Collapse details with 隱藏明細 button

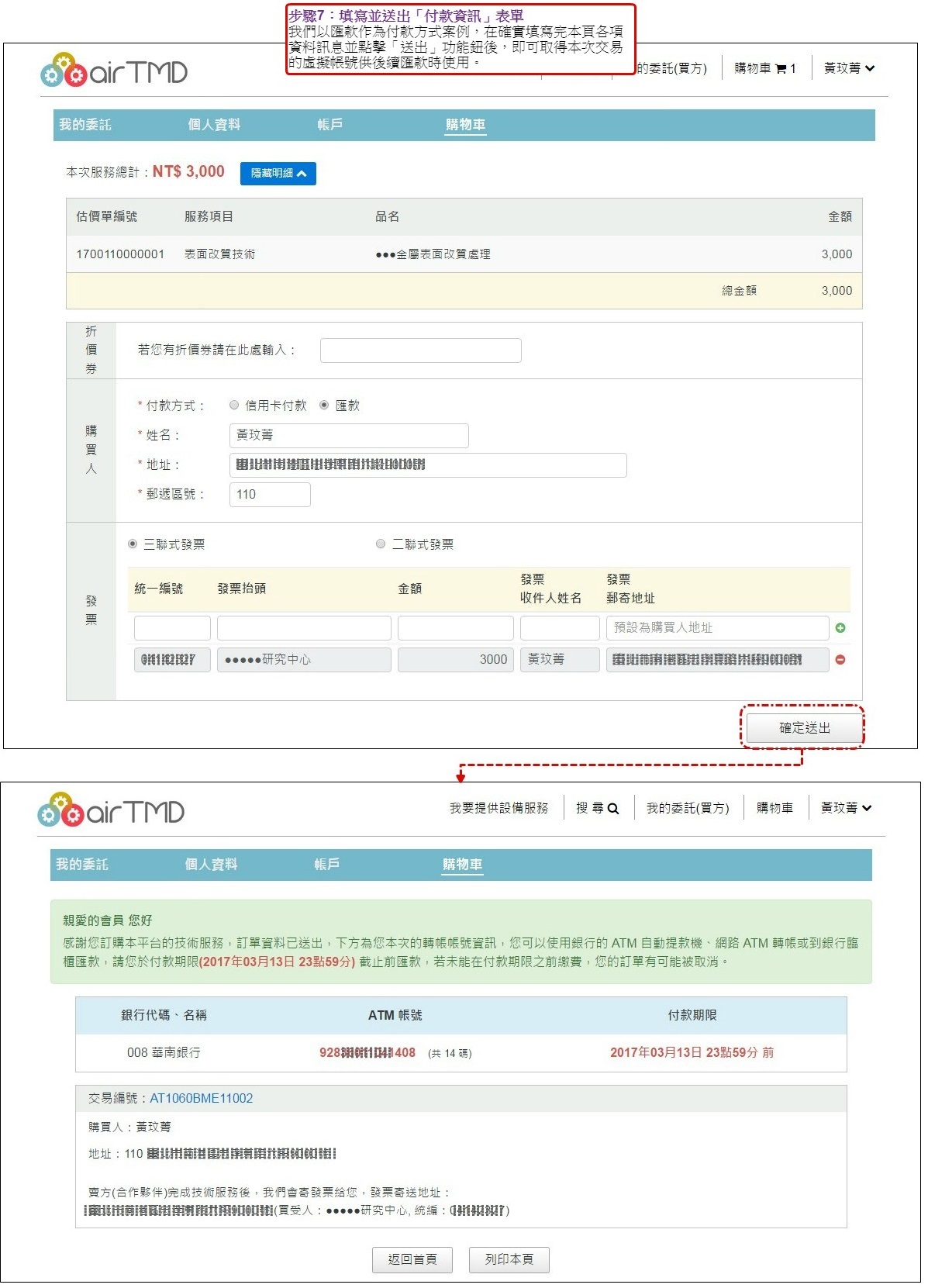(278, 174)
